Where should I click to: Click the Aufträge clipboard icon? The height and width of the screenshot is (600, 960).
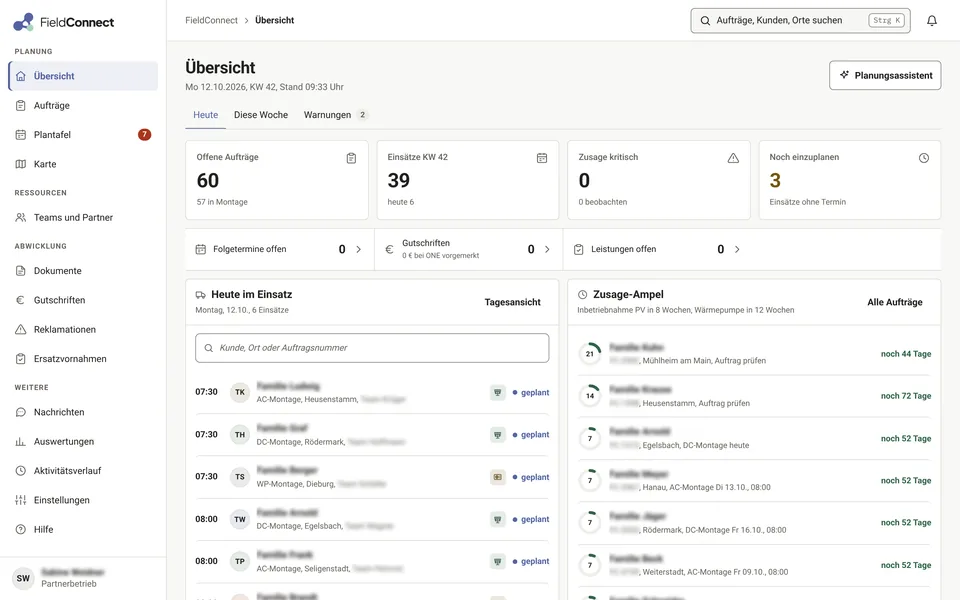pyautogui.click(x=21, y=105)
